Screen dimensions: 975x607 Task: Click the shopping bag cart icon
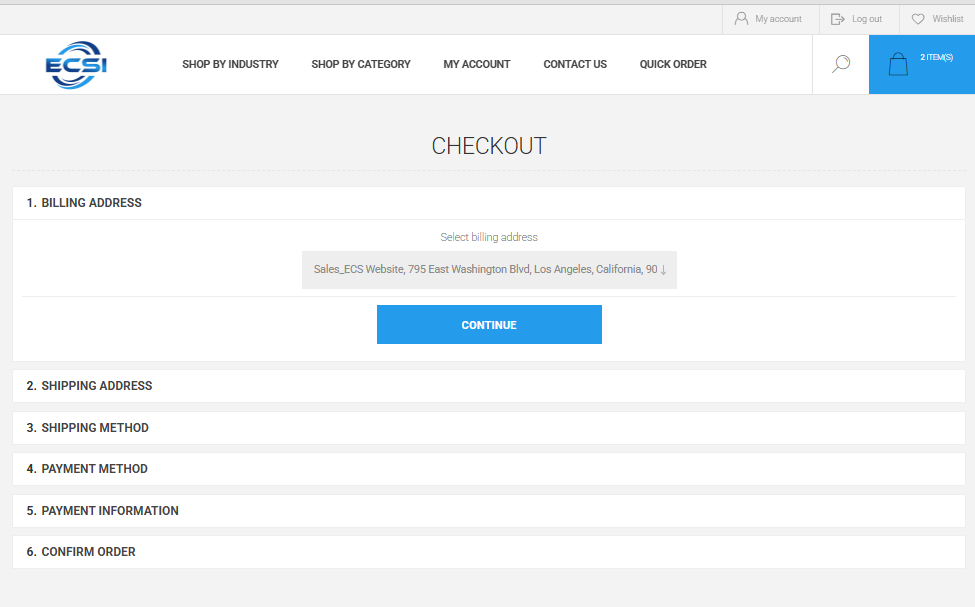(x=899, y=63)
